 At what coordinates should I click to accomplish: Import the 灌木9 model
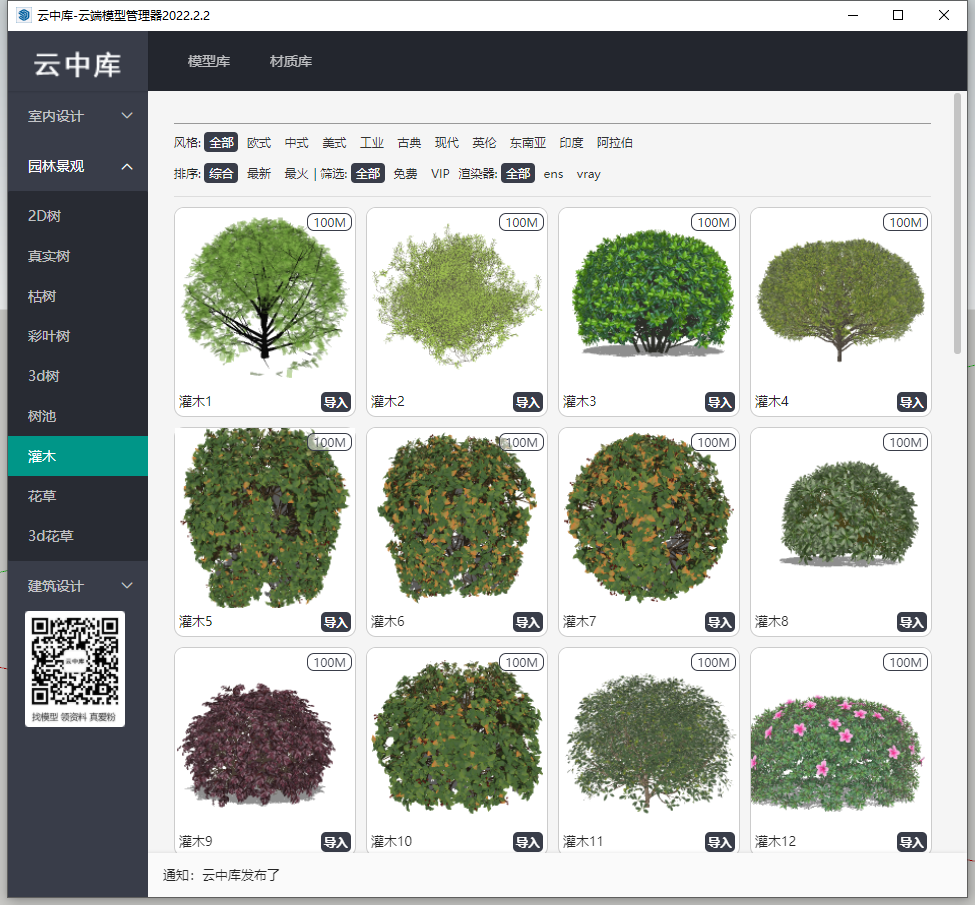pyautogui.click(x=336, y=842)
